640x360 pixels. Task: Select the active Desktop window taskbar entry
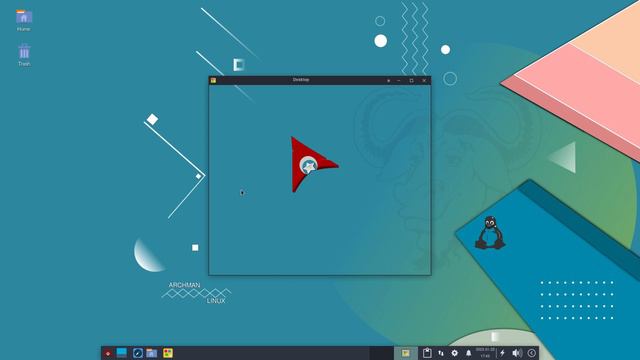(406, 353)
